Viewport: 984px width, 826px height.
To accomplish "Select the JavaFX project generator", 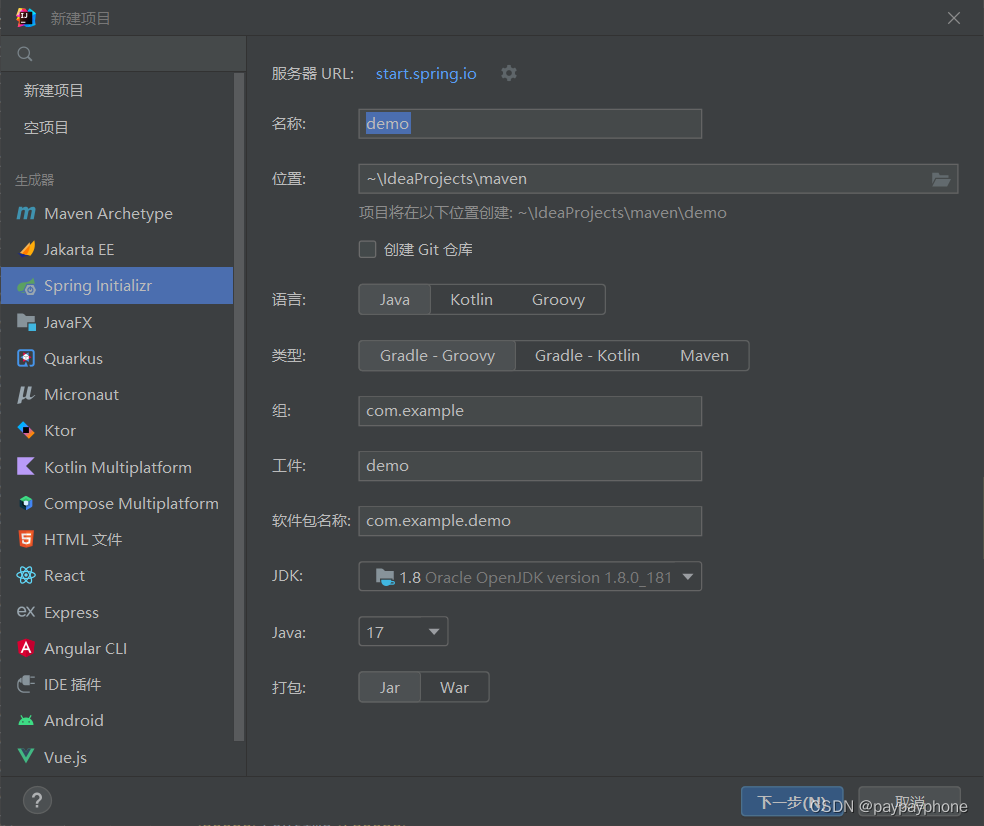I will [76, 322].
